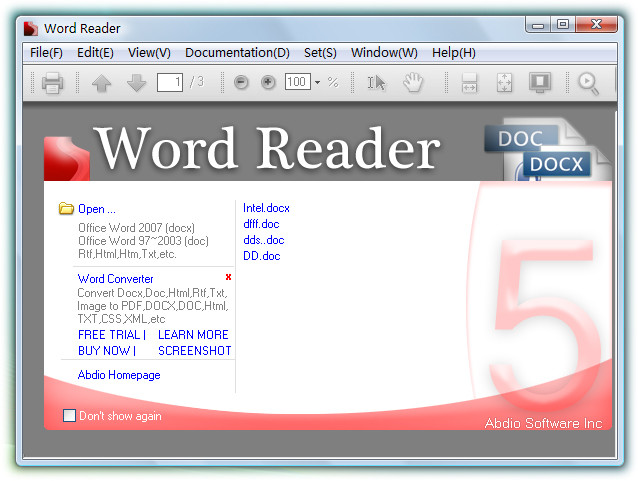The height and width of the screenshot is (481, 638).
Task: Click the zoom value field showing 100
Action: click(297, 82)
